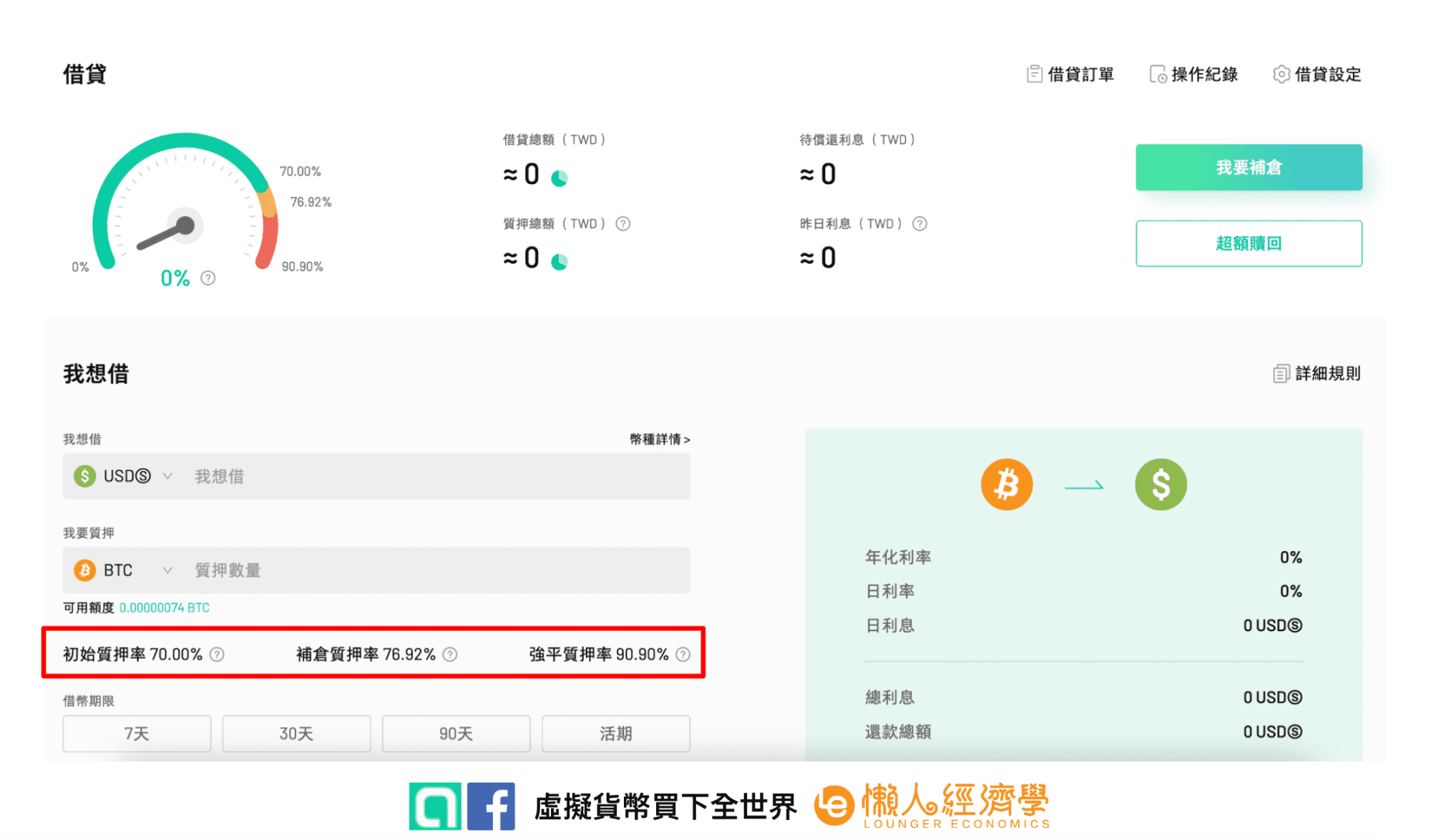Select the 活期 flexible loan term
This screenshot has height=840, width=1431.
616,733
